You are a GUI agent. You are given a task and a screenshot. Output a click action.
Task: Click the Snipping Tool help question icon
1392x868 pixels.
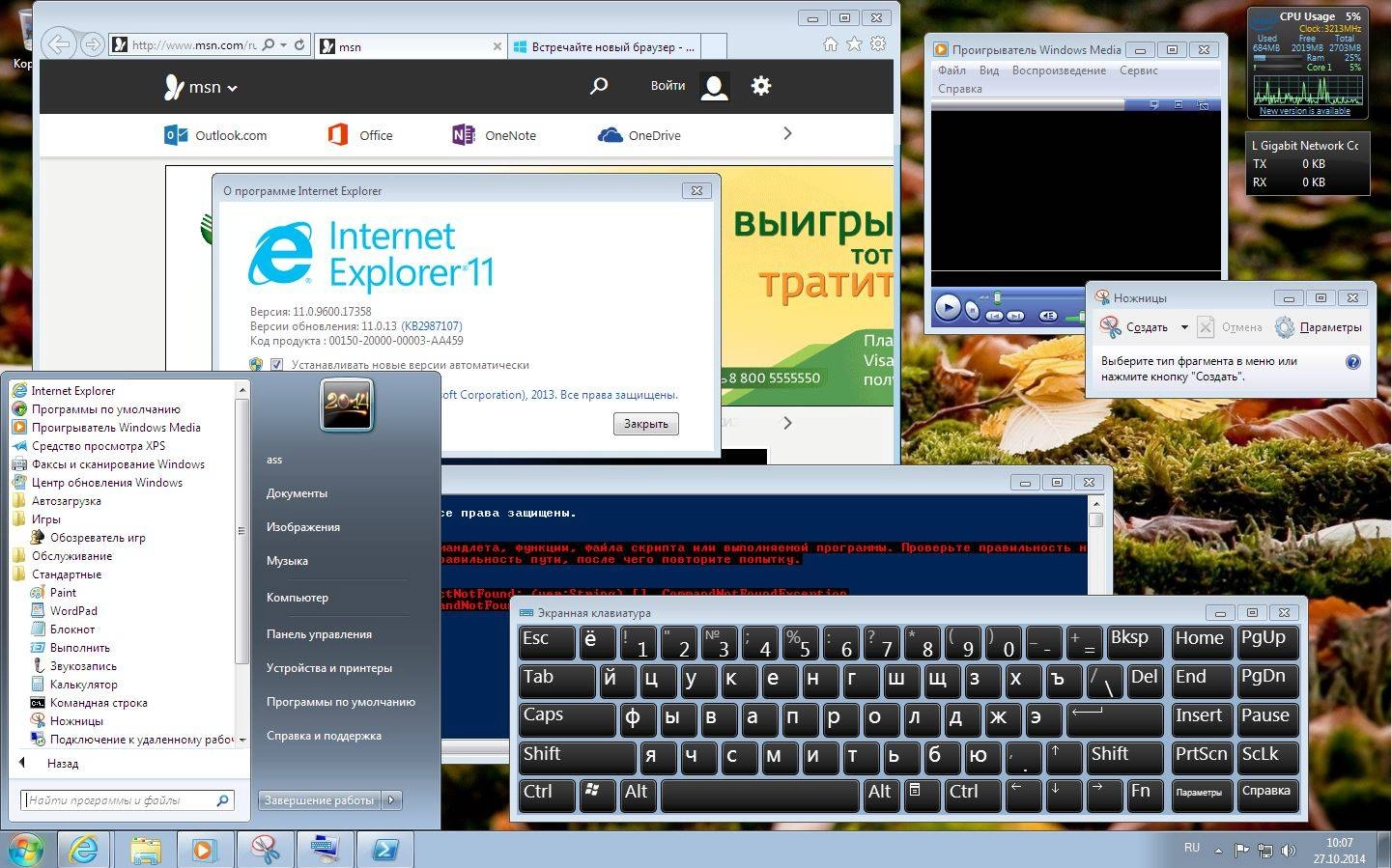point(1353,362)
